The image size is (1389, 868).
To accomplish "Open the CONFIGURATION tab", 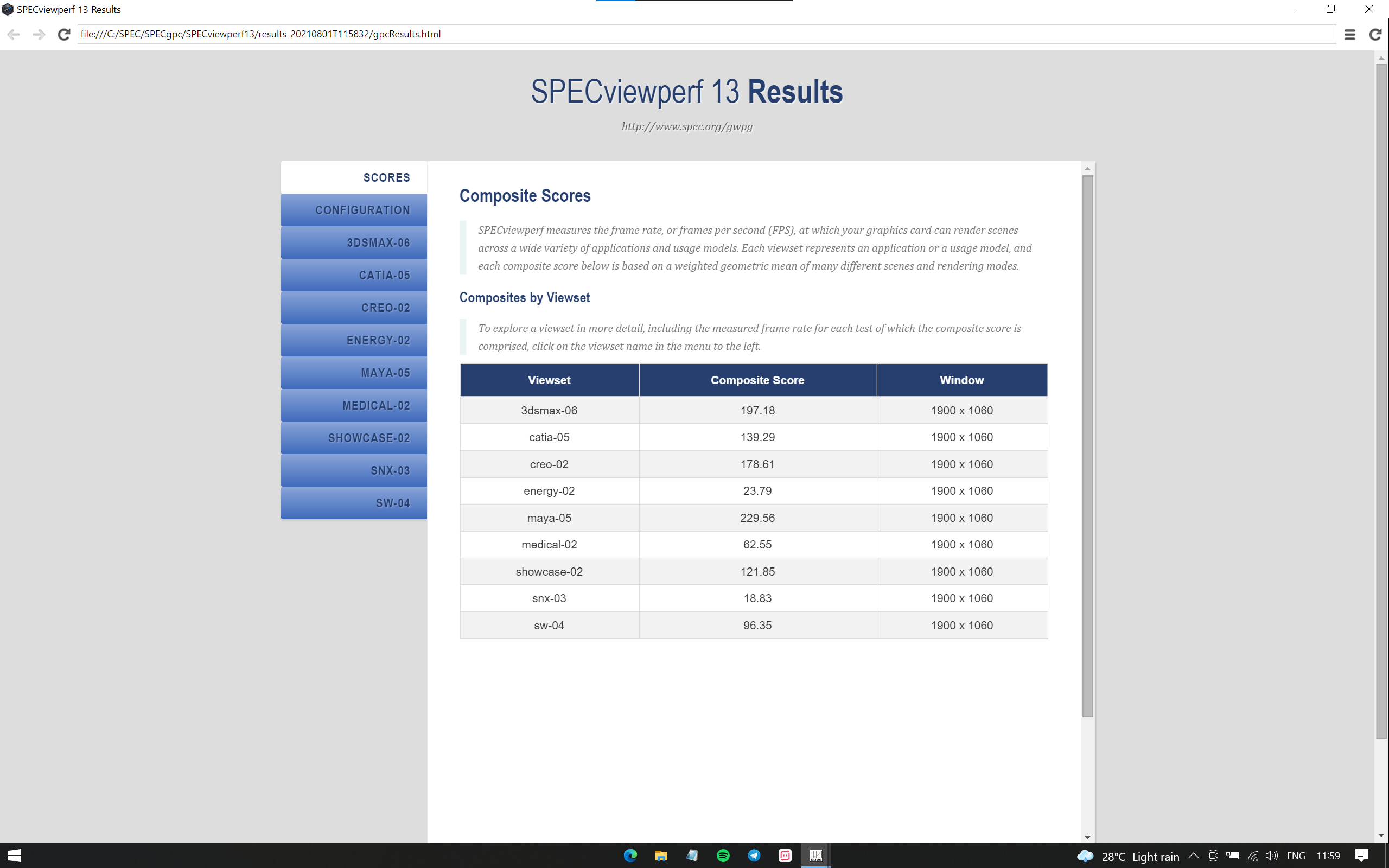I will click(x=354, y=210).
